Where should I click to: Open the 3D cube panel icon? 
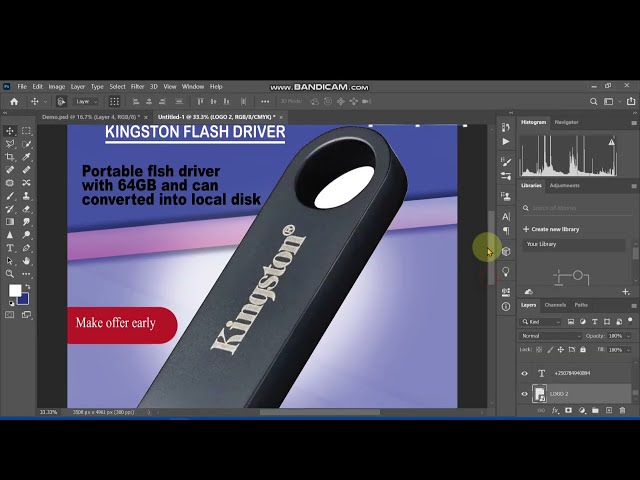pyautogui.click(x=506, y=251)
